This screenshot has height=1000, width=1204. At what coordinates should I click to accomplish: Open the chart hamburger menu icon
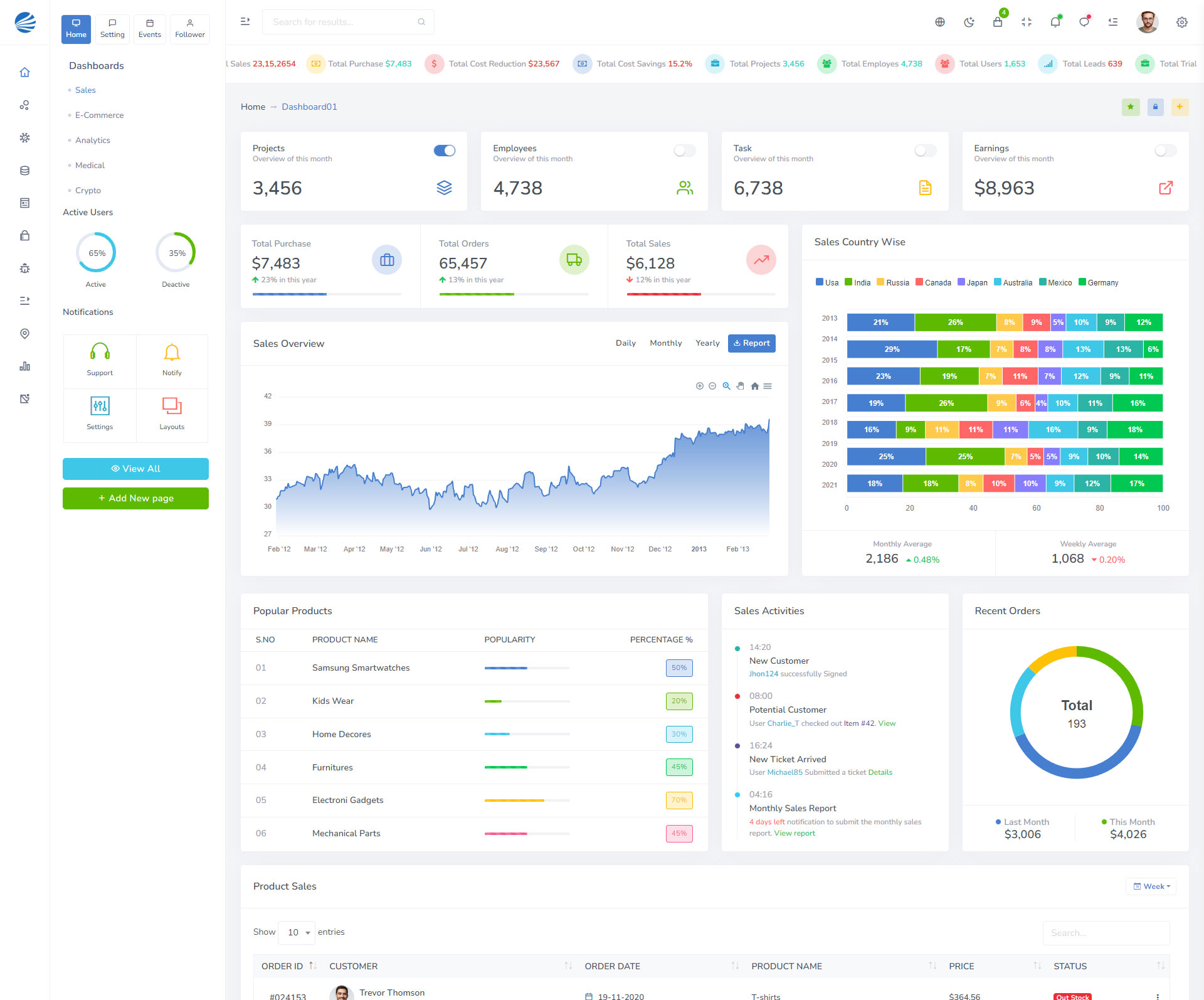pos(768,386)
